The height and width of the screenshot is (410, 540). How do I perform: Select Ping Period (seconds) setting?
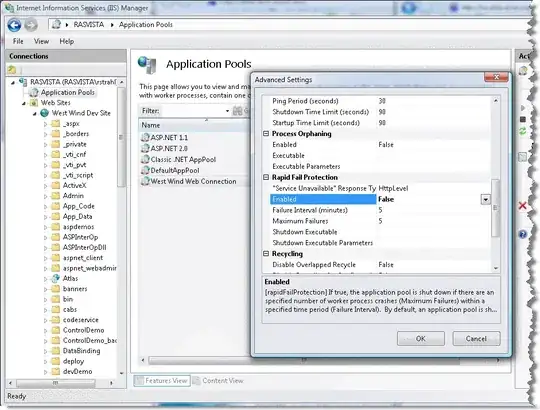(x=381, y=101)
